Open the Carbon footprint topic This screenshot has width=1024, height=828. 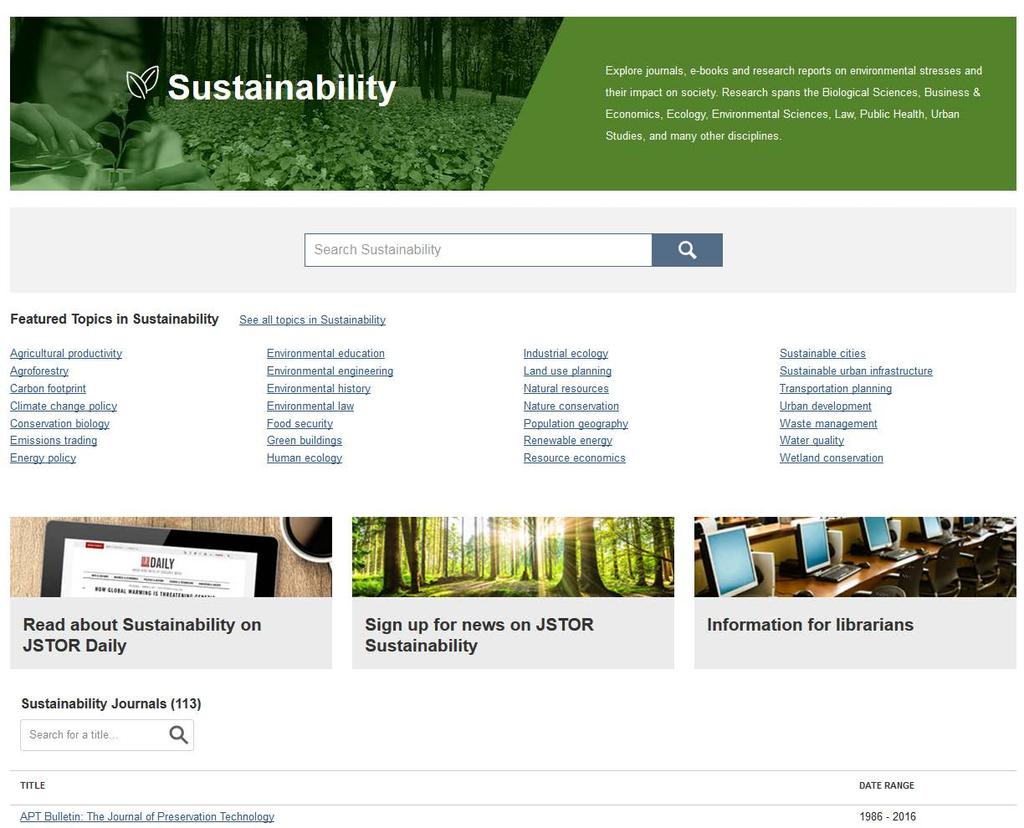(x=48, y=389)
